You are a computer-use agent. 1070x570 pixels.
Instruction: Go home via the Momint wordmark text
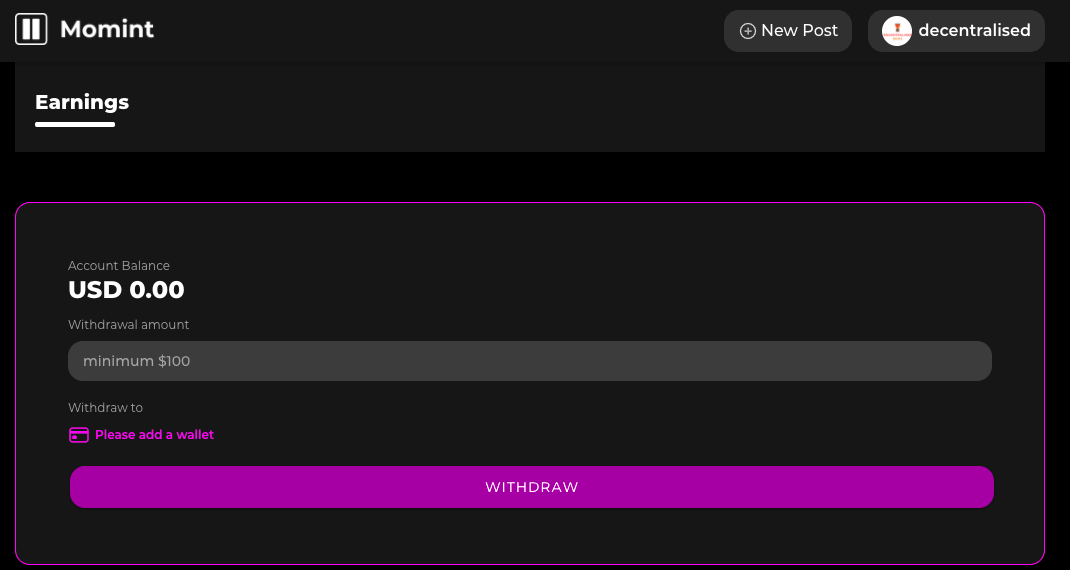point(107,29)
